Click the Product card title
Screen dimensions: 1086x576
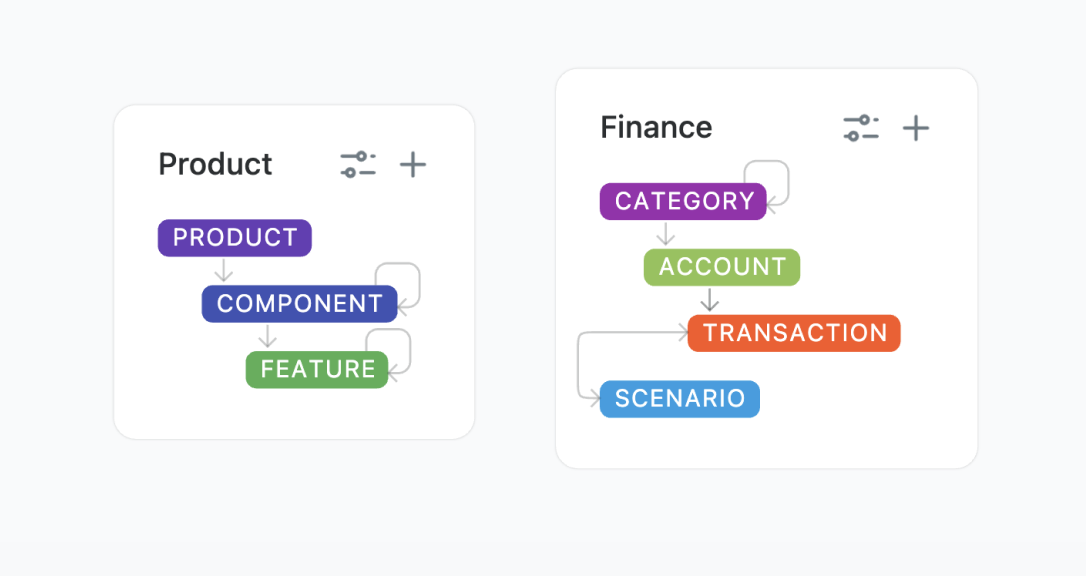pyautogui.click(x=215, y=165)
